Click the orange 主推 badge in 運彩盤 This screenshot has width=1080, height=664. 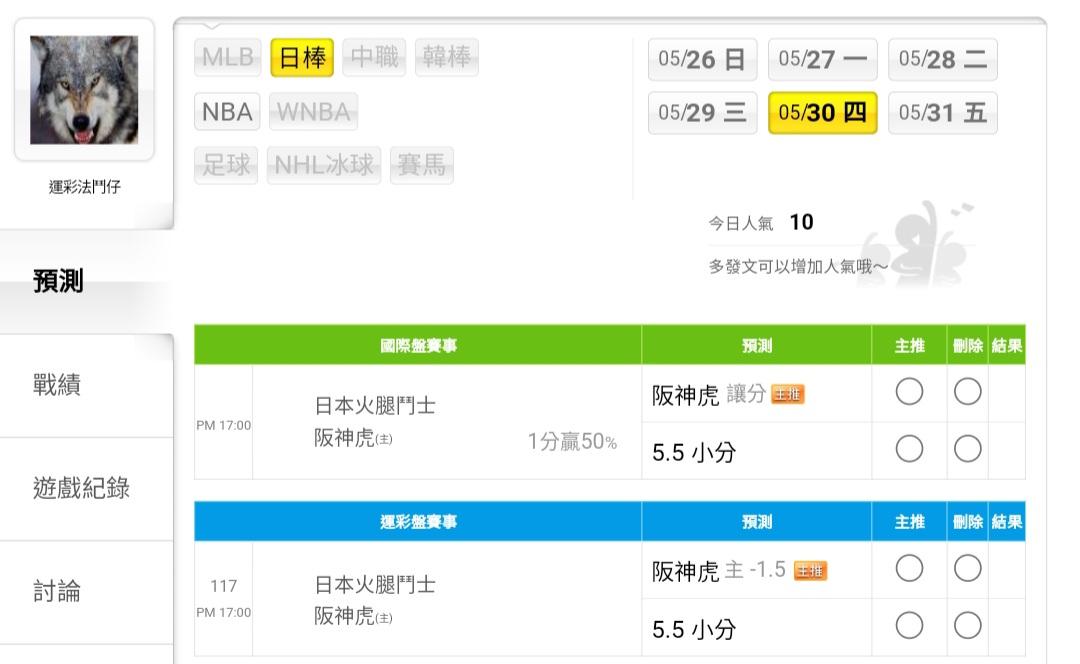pos(810,571)
